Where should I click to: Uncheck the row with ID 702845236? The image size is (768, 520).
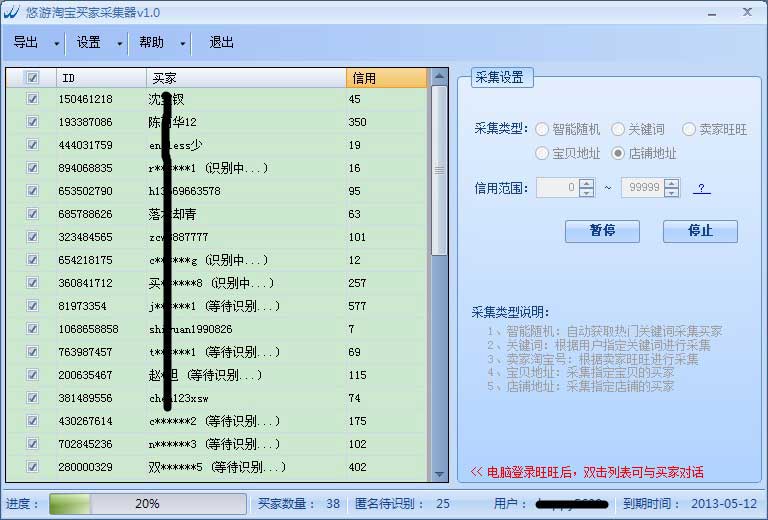(32, 444)
